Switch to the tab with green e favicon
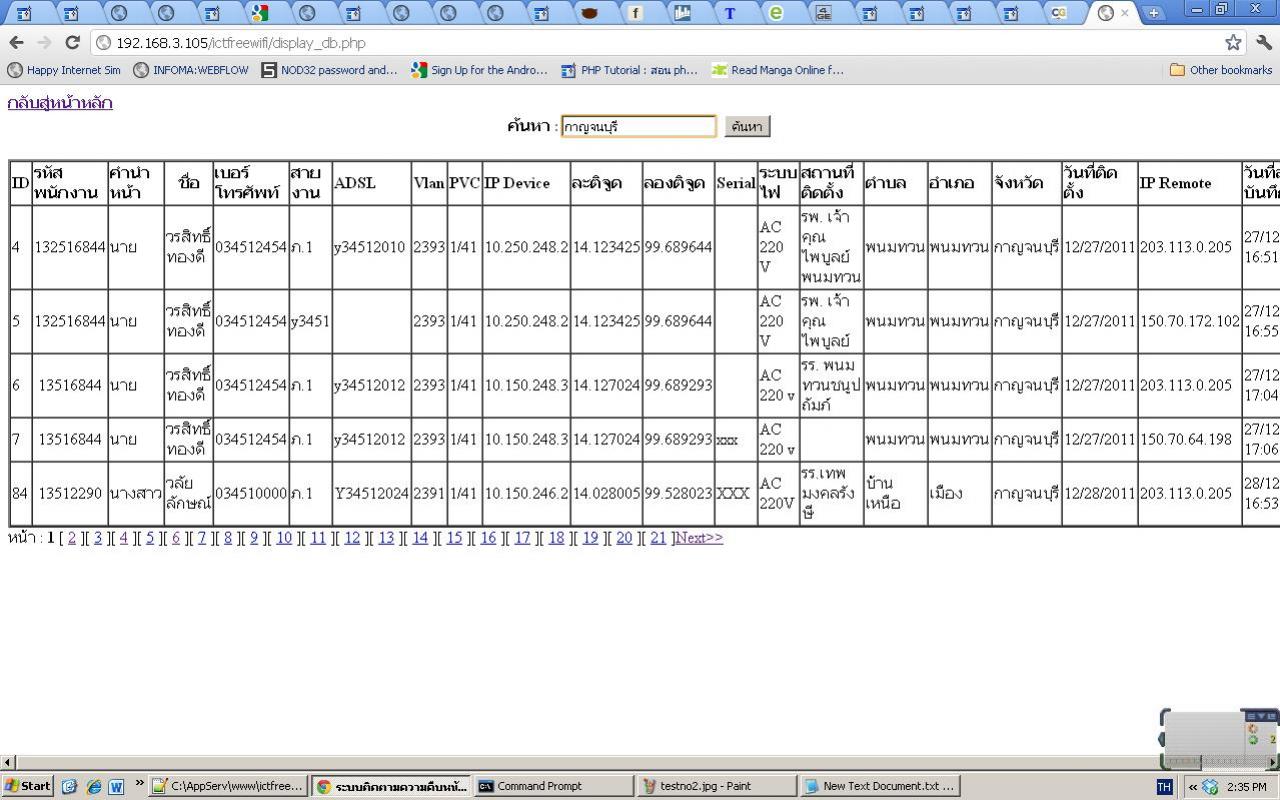This screenshot has width=1280, height=800. [x=776, y=13]
